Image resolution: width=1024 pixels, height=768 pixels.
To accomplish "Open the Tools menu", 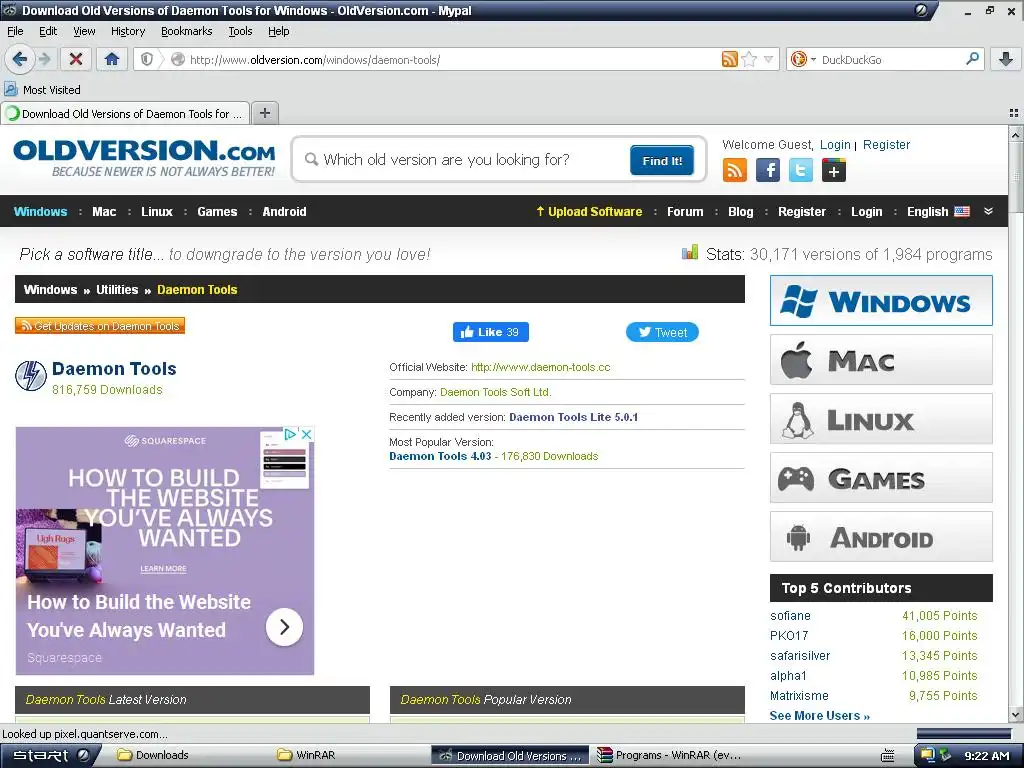I will [240, 31].
